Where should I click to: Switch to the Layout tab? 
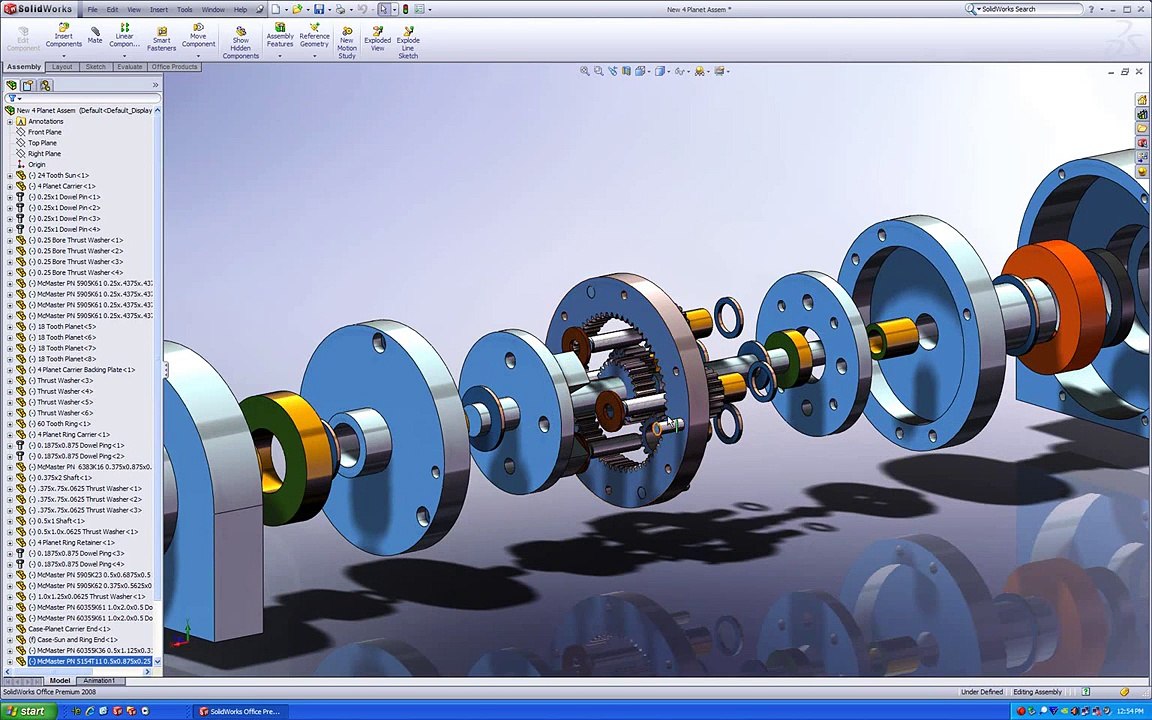click(x=62, y=67)
